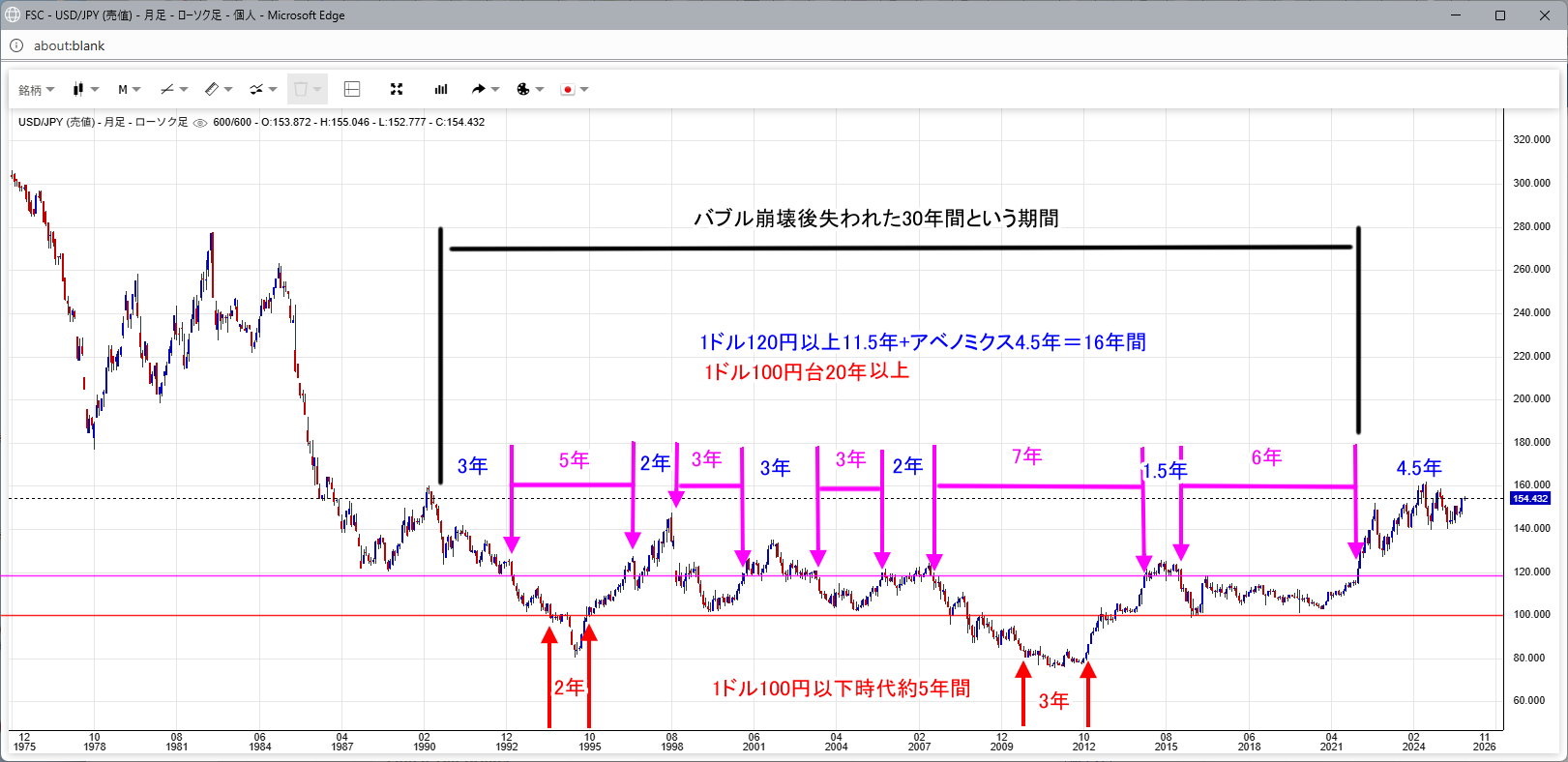Click the USD/JPY (売値) chart title
Viewport: 1568px width, 762px height.
coord(56,123)
